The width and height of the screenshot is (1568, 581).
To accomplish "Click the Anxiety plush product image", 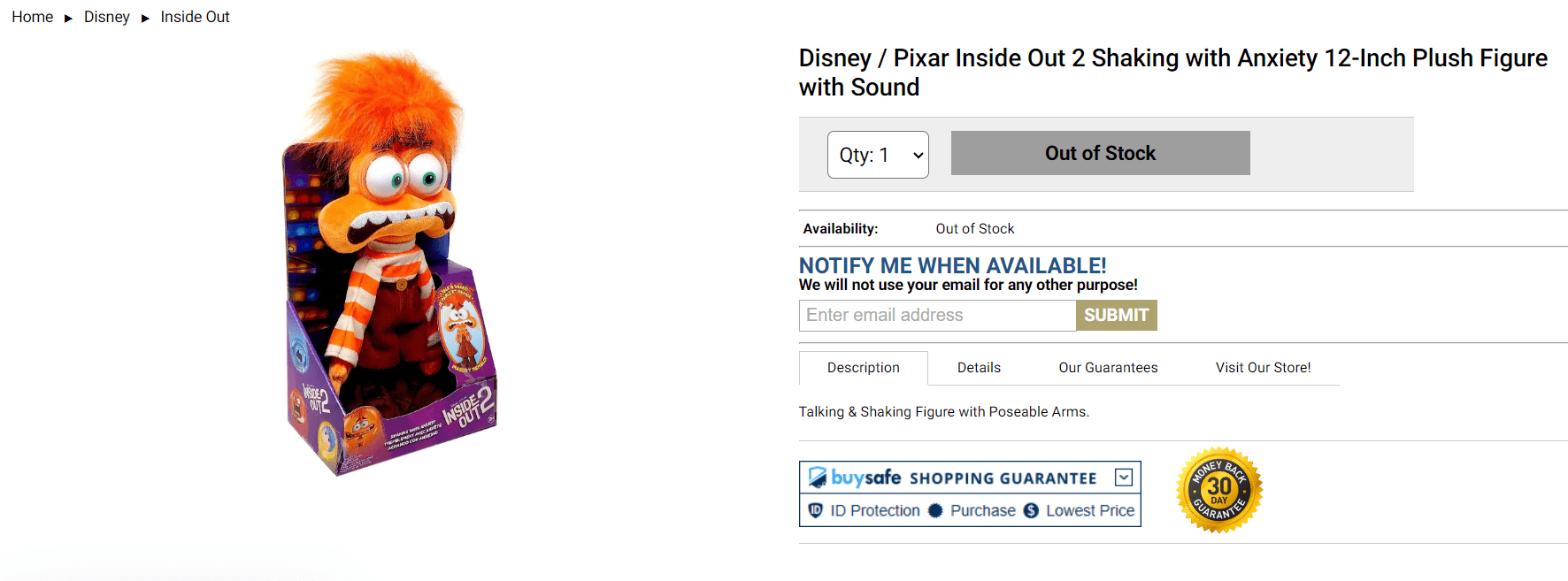I will tap(389, 265).
